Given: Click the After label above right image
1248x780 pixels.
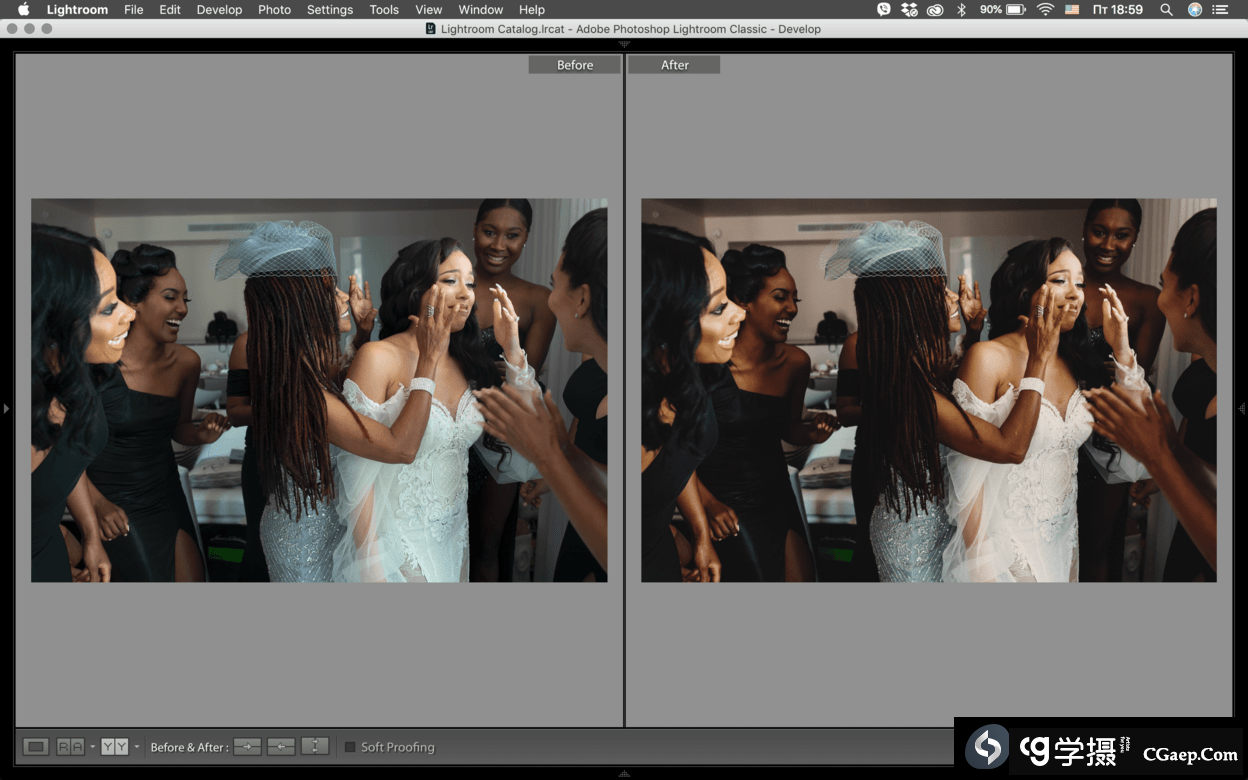Looking at the screenshot, I should (x=675, y=65).
